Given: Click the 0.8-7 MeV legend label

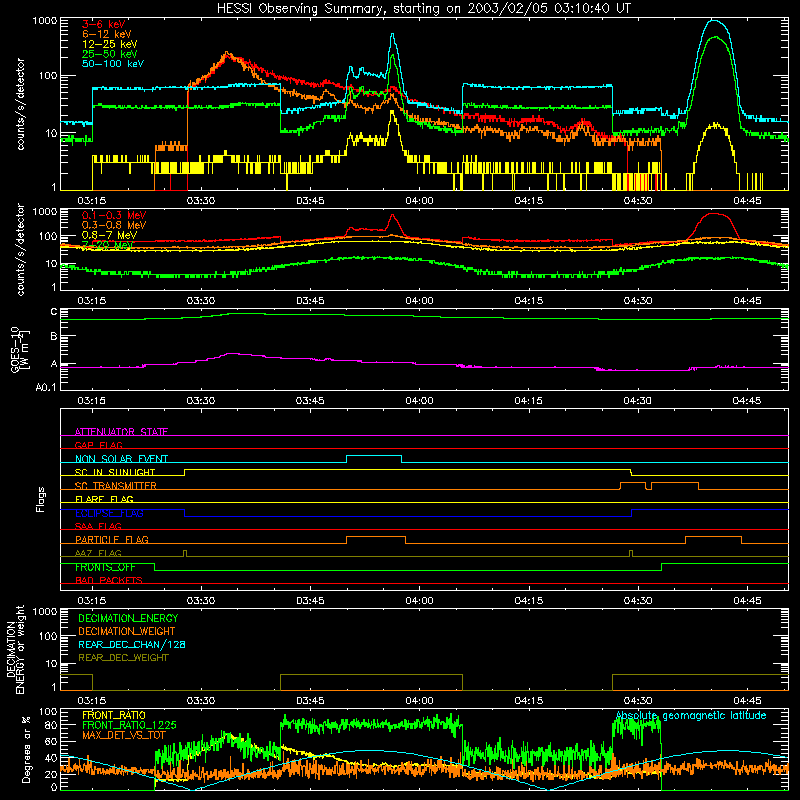Looking at the screenshot, I should pos(109,235).
